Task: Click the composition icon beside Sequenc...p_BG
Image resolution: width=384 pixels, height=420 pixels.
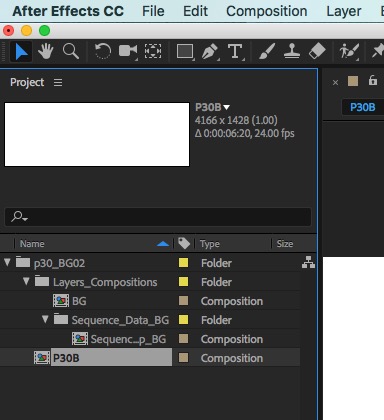Action: (x=80, y=339)
